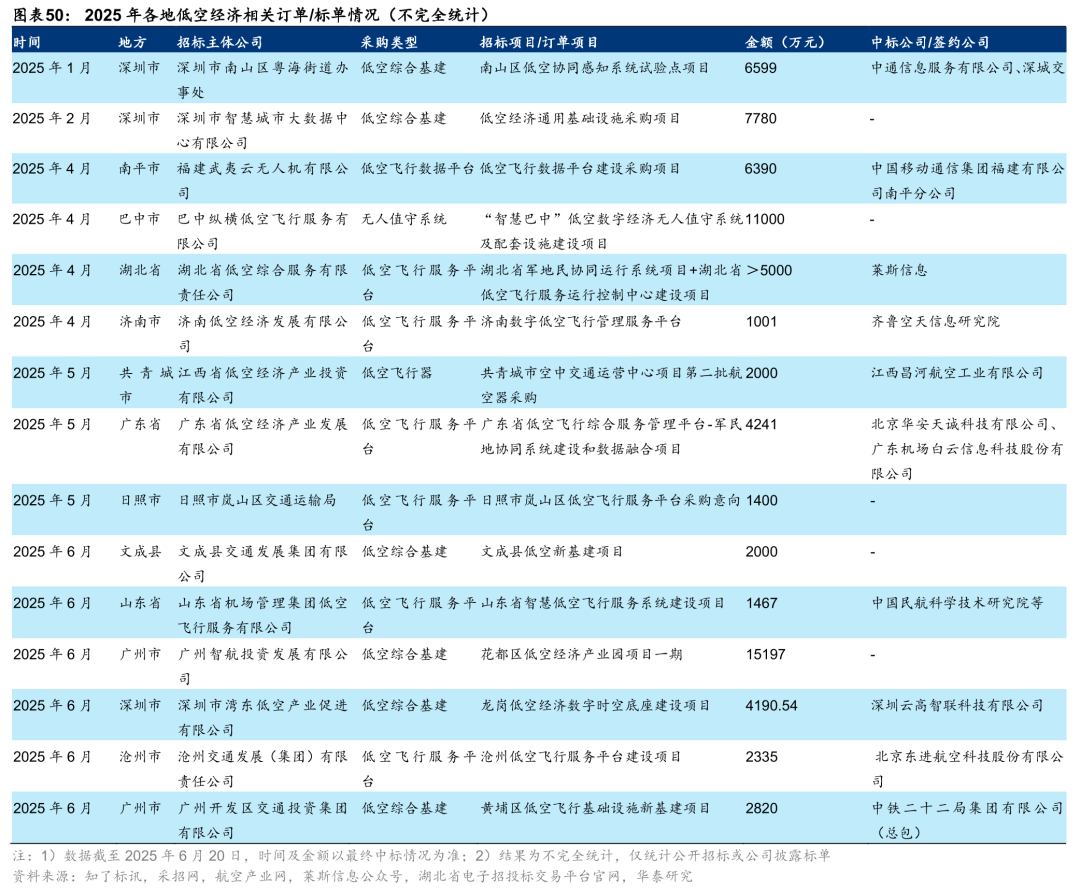Click the winner 中国民航科学技术研究院等
This screenshot has width=1080, height=891.
pyautogui.click(x=957, y=603)
